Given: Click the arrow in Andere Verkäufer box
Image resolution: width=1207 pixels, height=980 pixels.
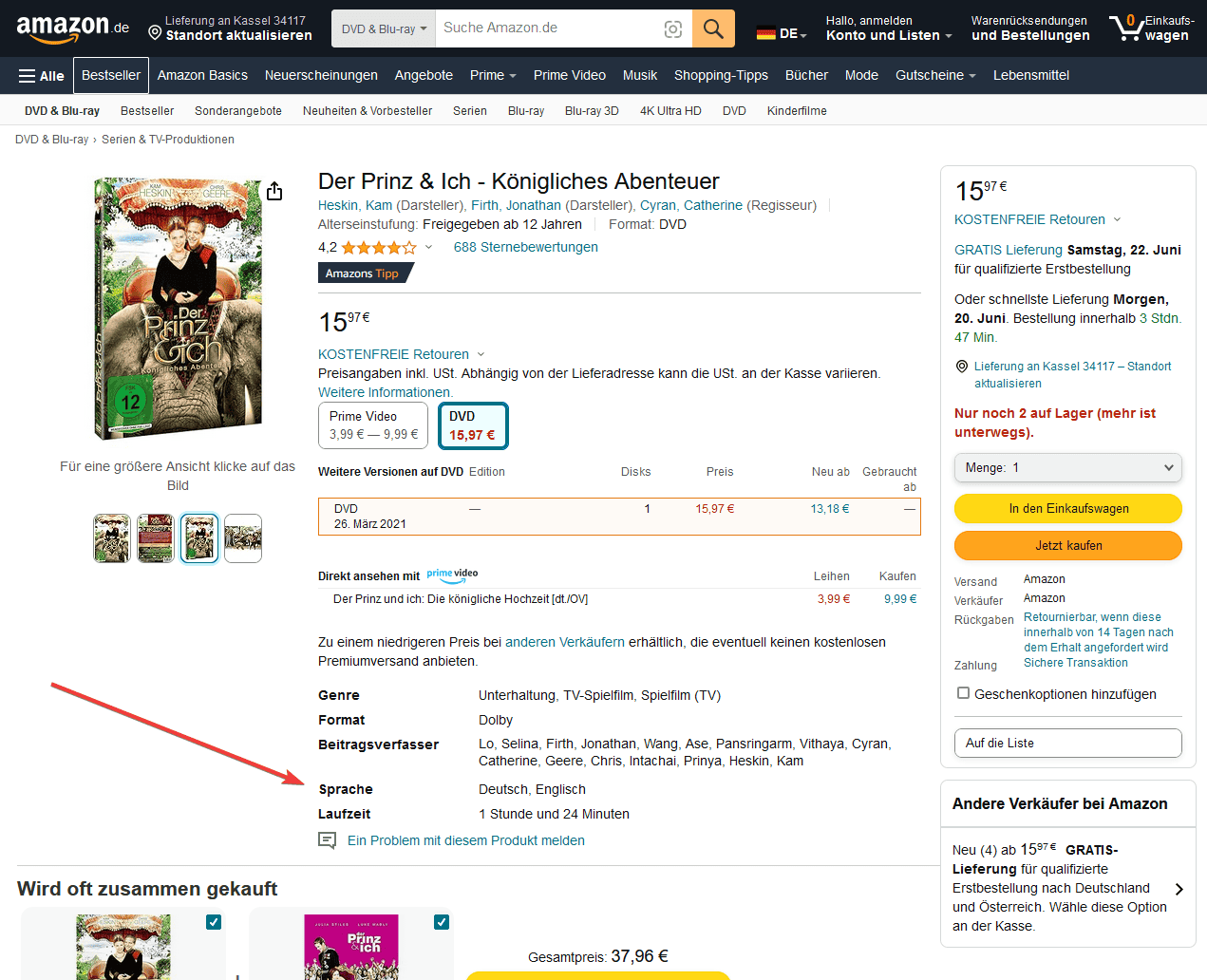Looking at the screenshot, I should tap(1179, 890).
